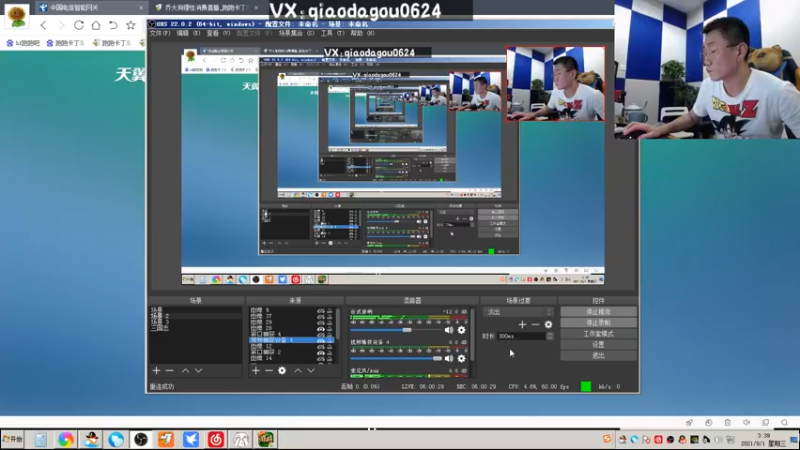Viewport: 800px width, 450px height.
Task: Click the 停止录制 stop recording button
Action: pyautogui.click(x=598, y=322)
